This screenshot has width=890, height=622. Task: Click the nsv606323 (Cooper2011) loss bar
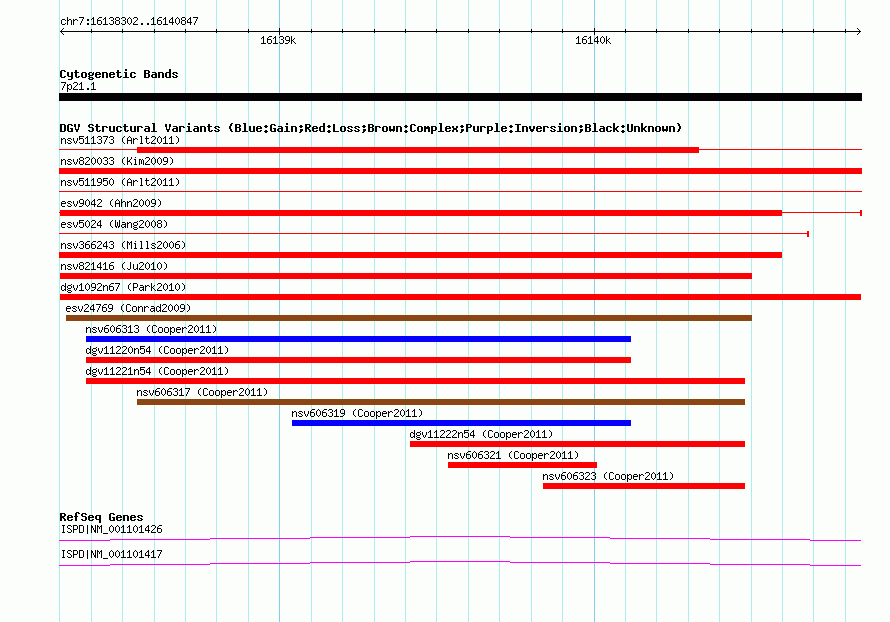tap(644, 486)
